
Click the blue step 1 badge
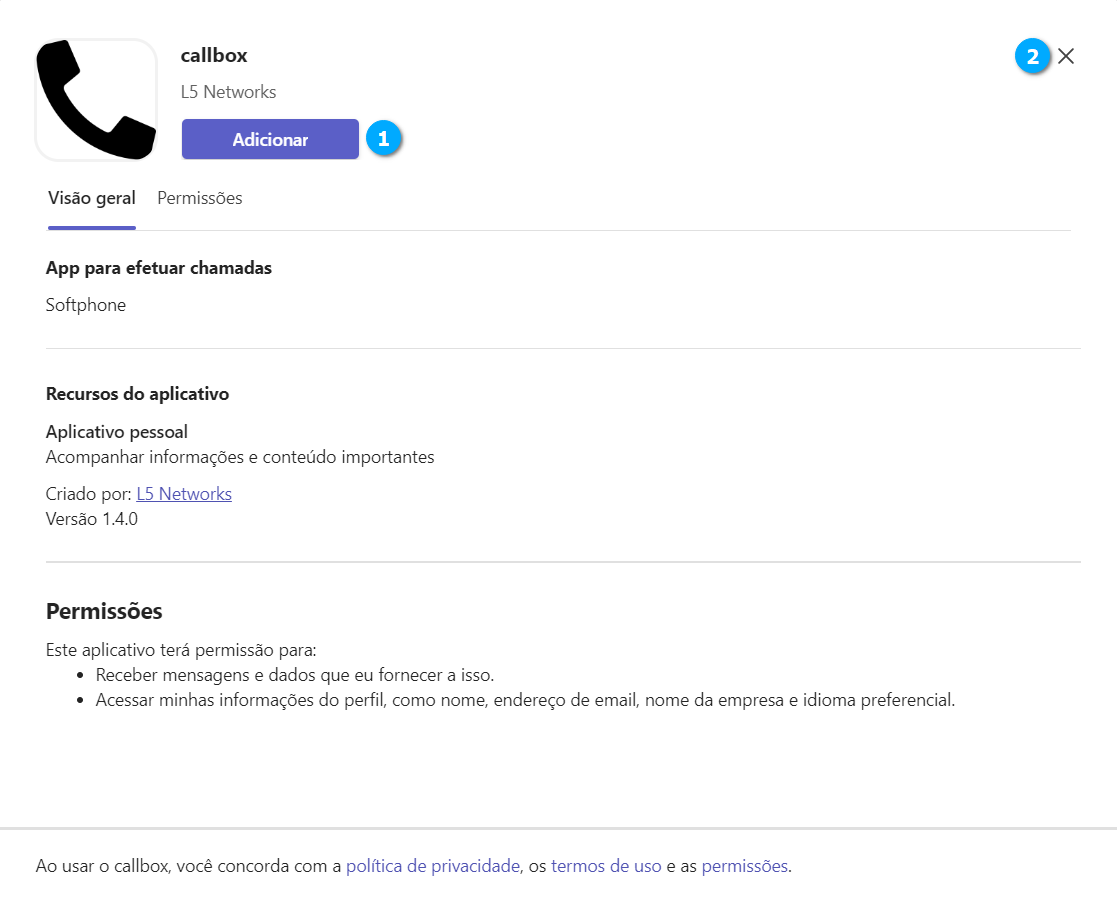click(x=383, y=139)
